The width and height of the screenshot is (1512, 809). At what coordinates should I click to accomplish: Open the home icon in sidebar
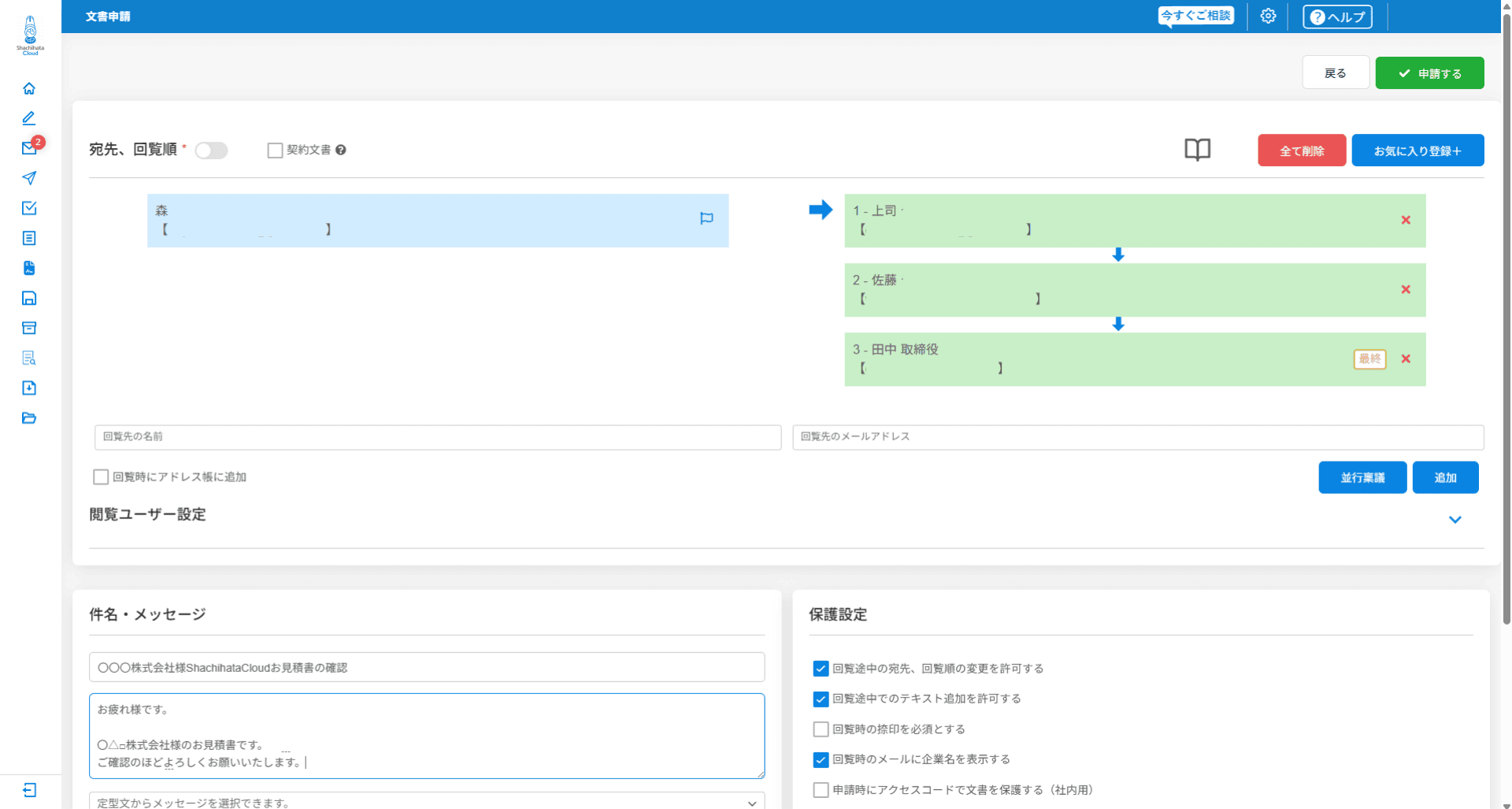(29, 88)
